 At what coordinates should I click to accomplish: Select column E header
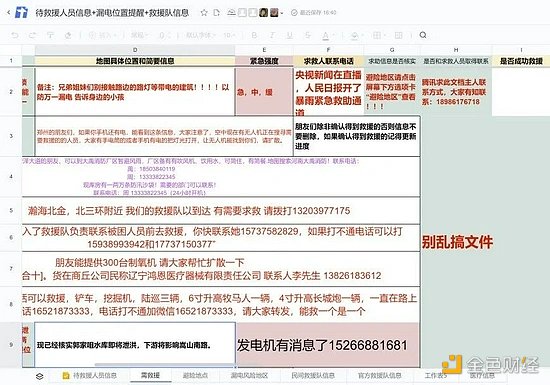[x=264, y=50]
